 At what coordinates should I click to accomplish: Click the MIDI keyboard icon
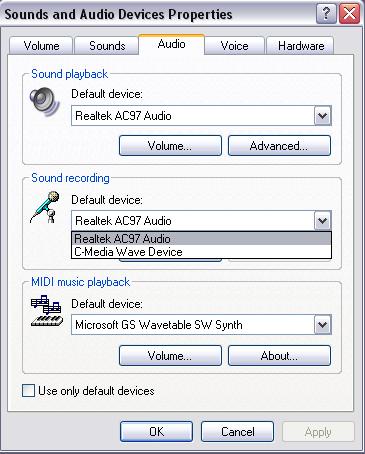(x=47, y=311)
